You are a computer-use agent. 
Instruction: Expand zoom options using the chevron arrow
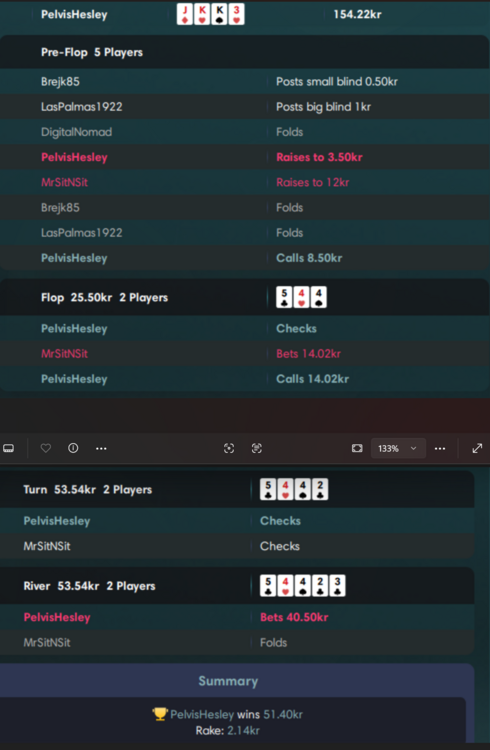tap(413, 448)
